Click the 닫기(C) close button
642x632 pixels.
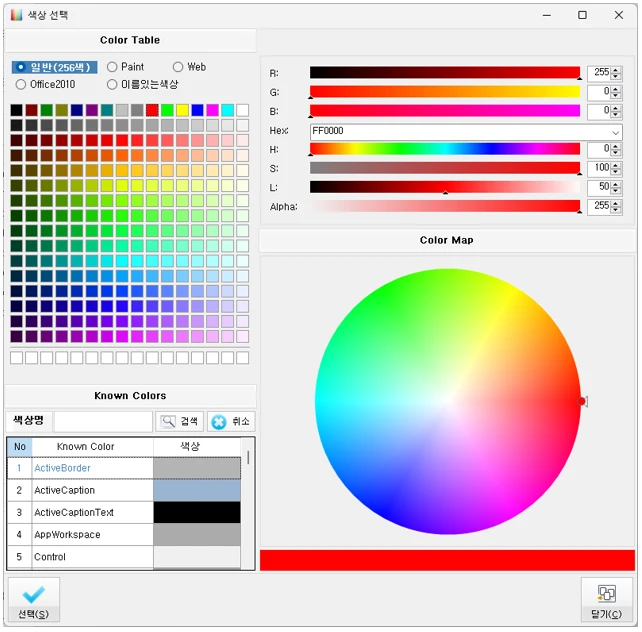click(606, 599)
